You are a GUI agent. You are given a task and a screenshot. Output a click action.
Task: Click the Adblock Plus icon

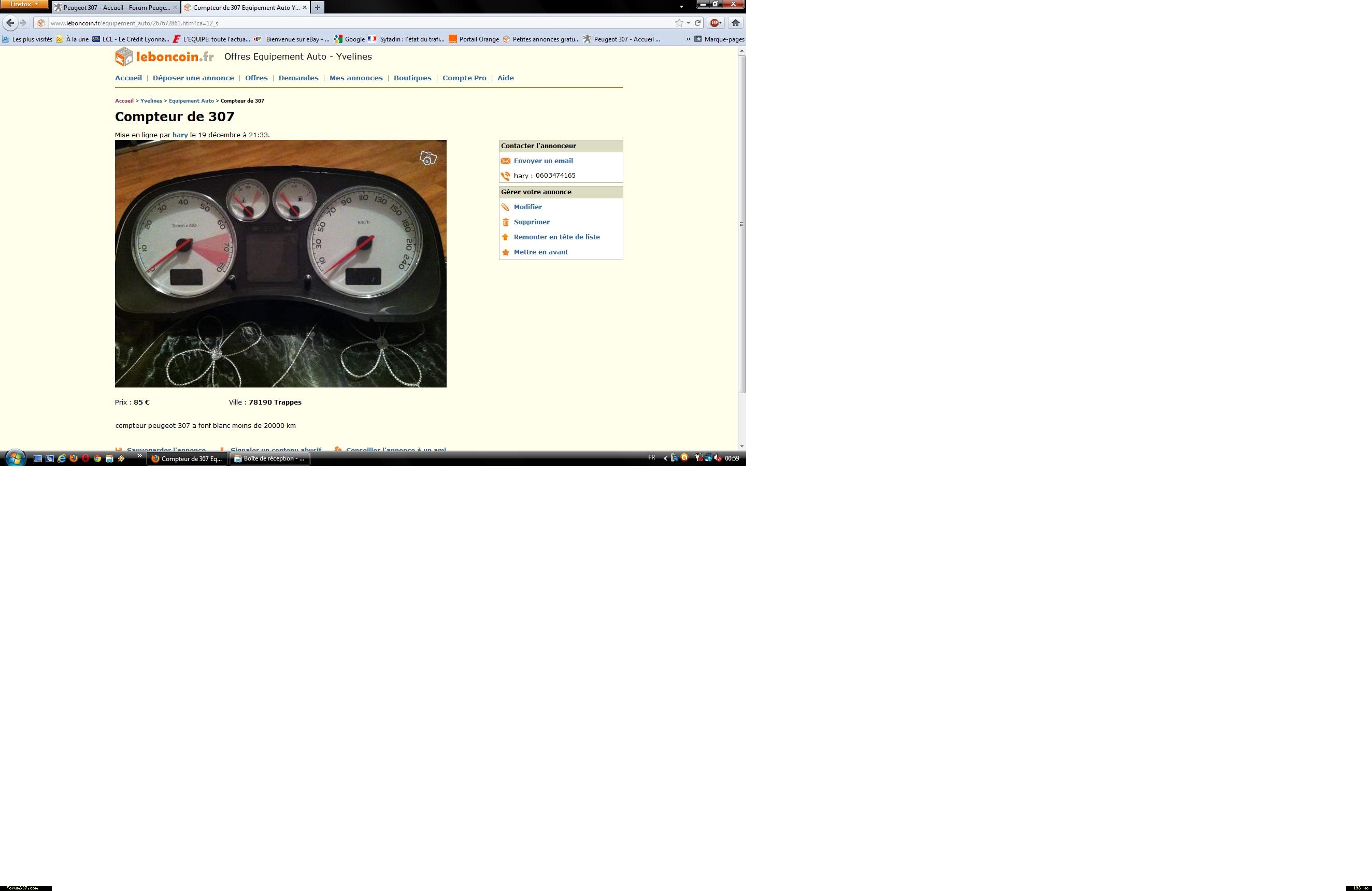pos(714,23)
